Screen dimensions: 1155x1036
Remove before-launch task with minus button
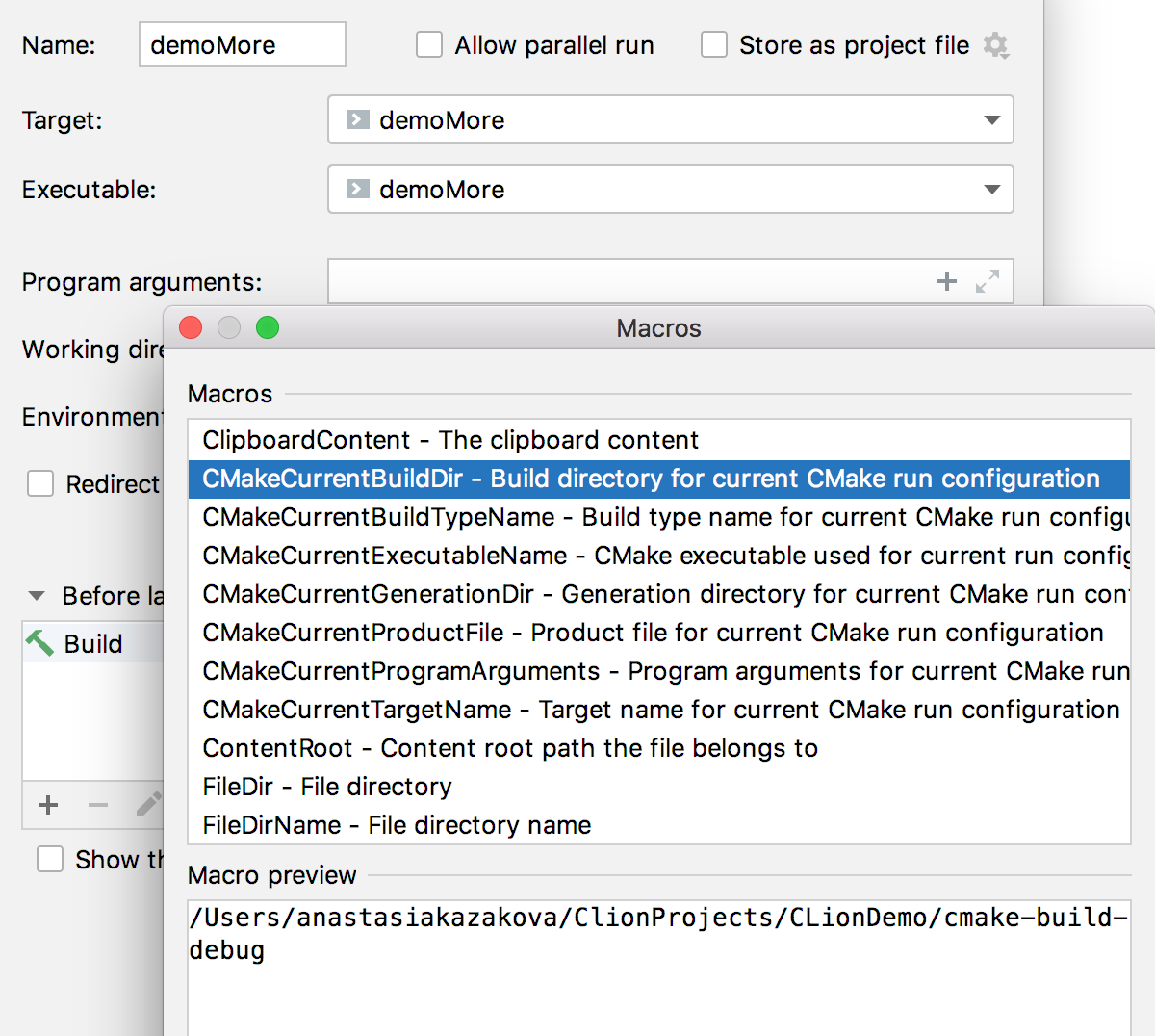[x=98, y=805]
